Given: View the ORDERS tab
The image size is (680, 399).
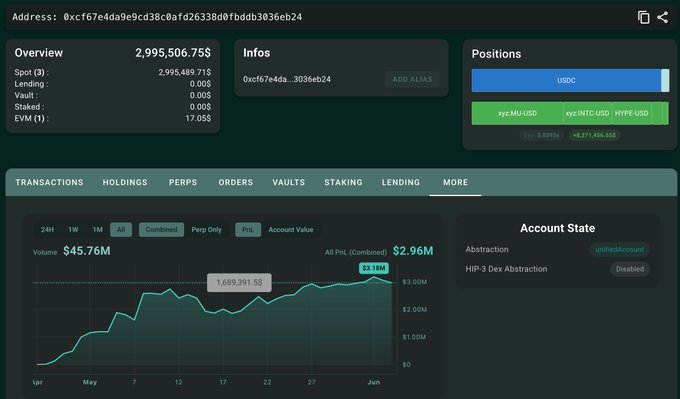Looking at the screenshot, I should pos(235,182).
